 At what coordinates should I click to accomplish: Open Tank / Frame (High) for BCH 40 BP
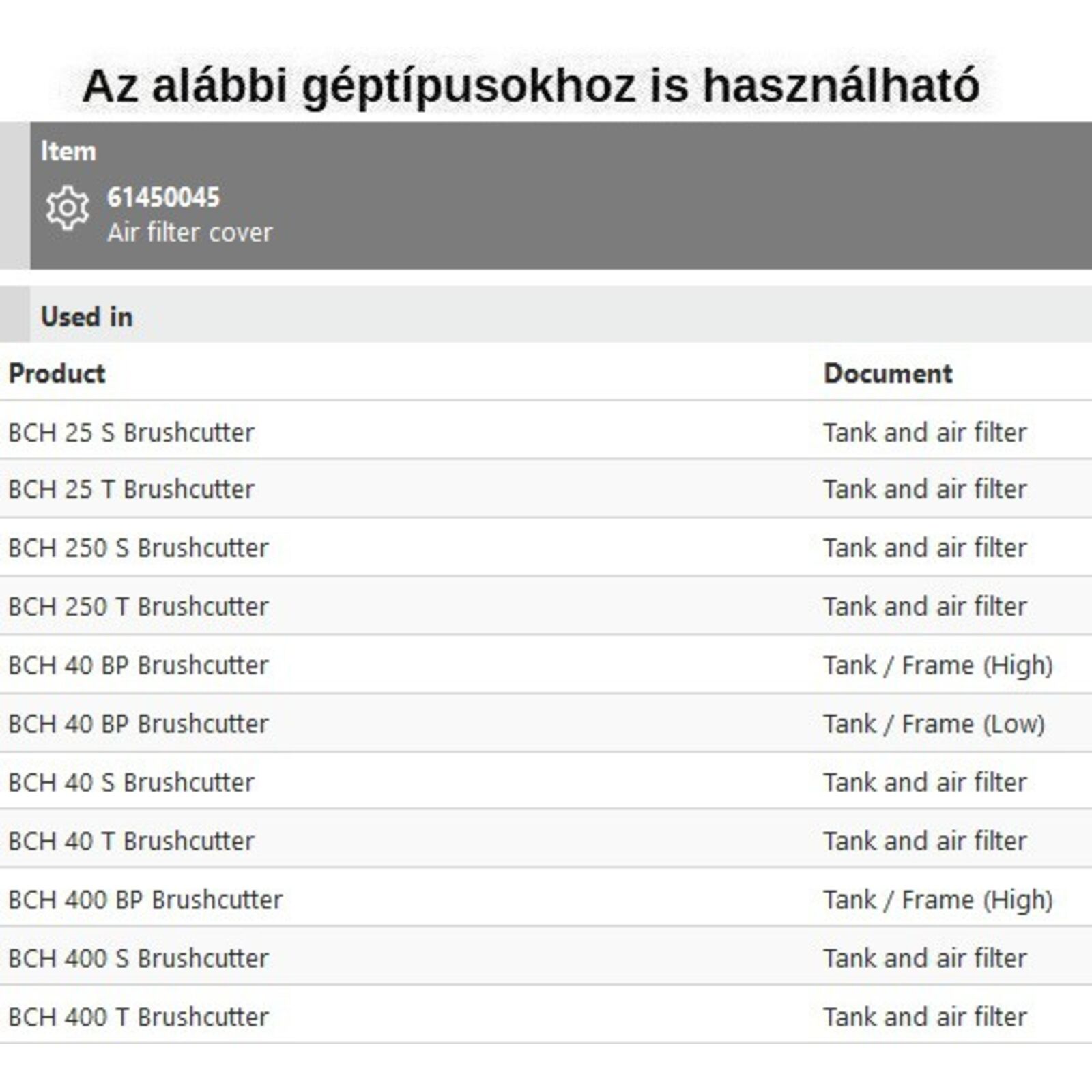point(938,665)
